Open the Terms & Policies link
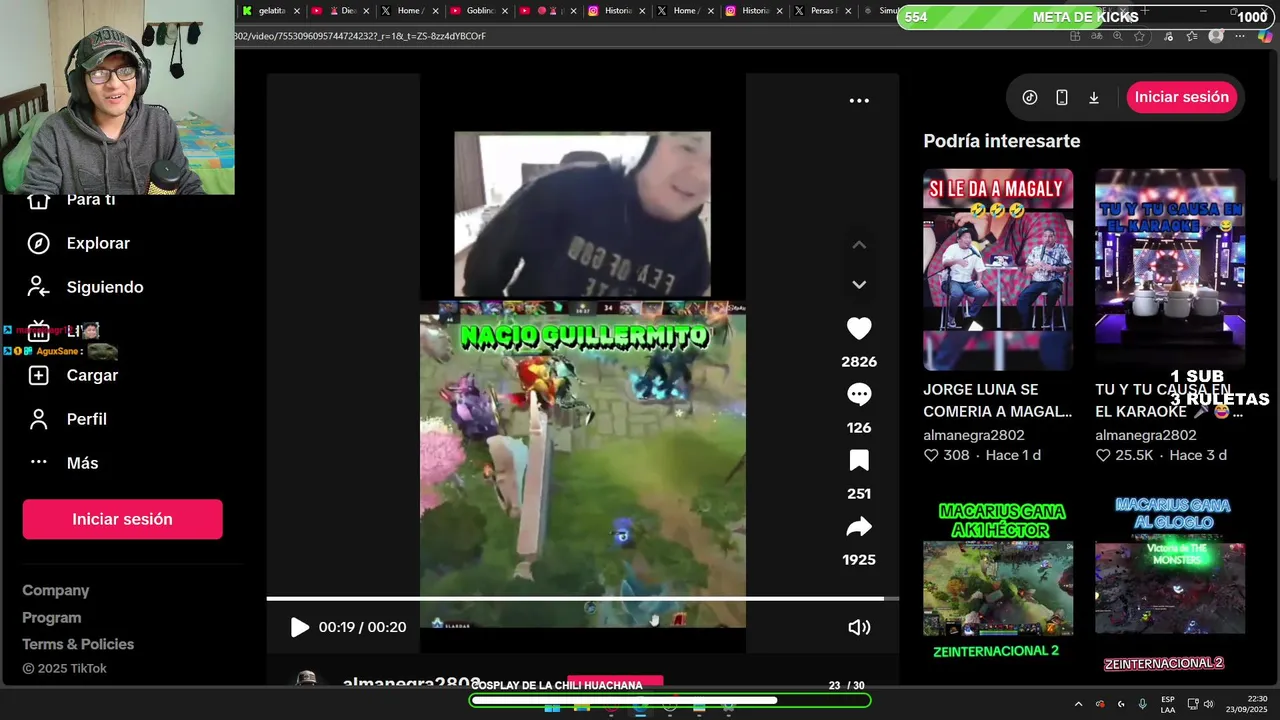 tap(78, 645)
